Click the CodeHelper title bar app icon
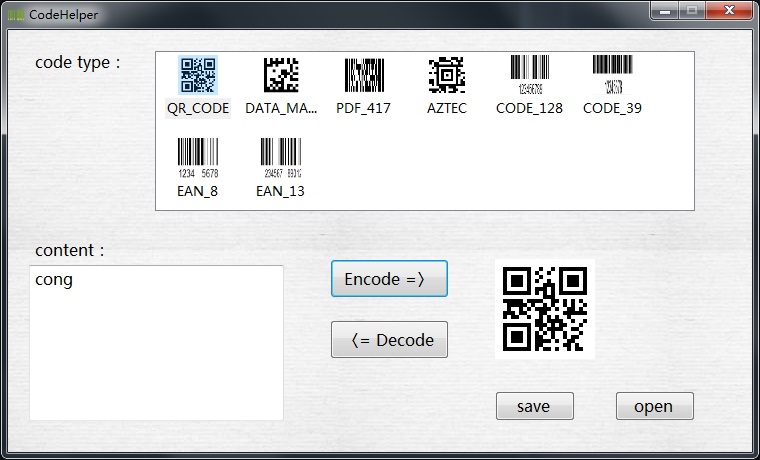The width and height of the screenshot is (760, 460). click(16, 15)
